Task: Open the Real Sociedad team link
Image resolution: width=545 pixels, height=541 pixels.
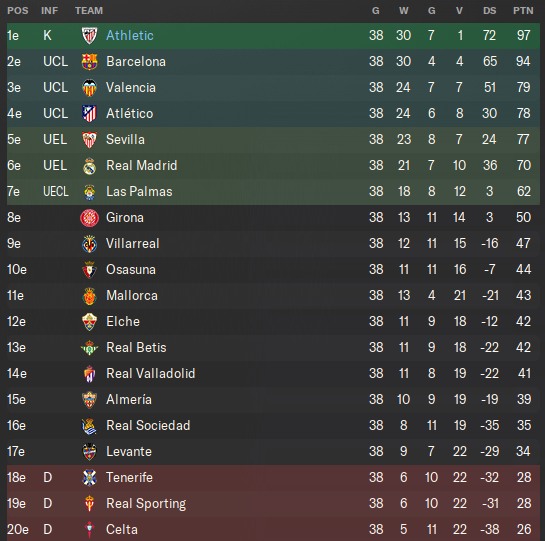Action: pos(148,426)
